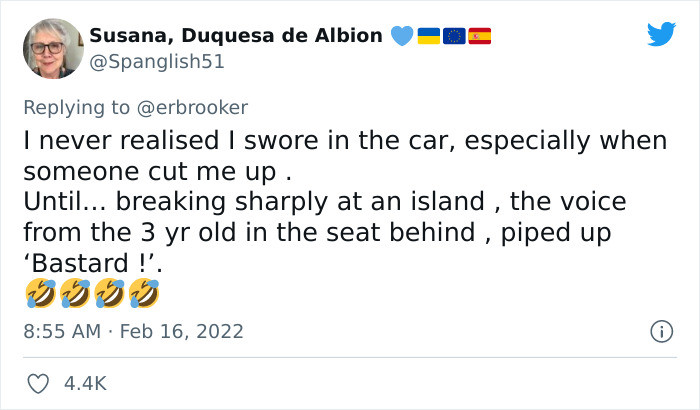The image size is (700, 410).
Task: Open the tweet info icon
Action: pos(660,330)
